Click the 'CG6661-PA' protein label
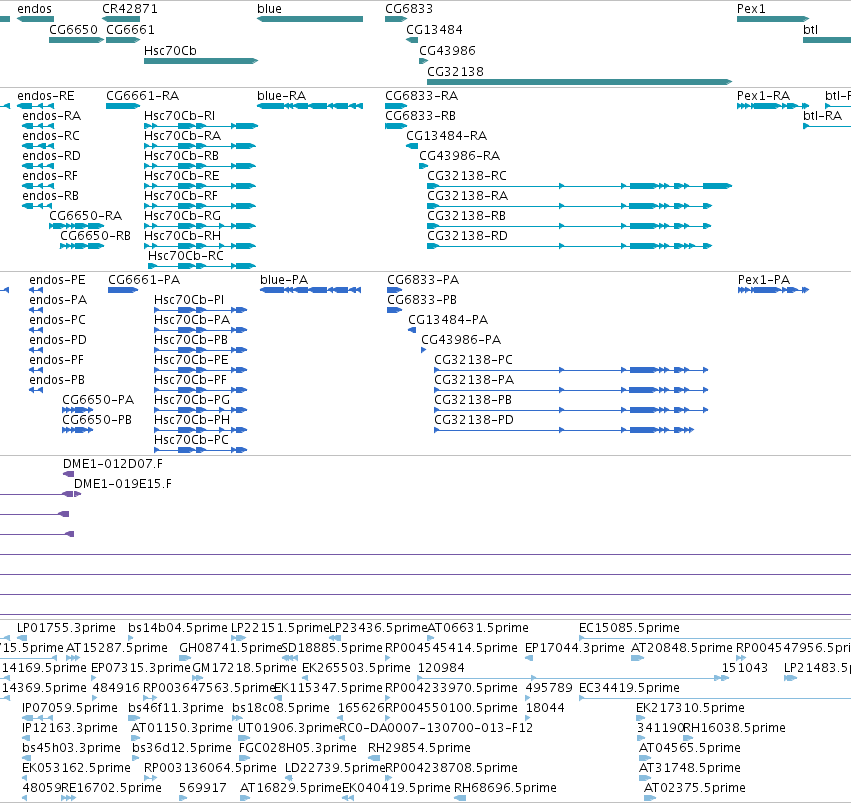 [x=144, y=280]
